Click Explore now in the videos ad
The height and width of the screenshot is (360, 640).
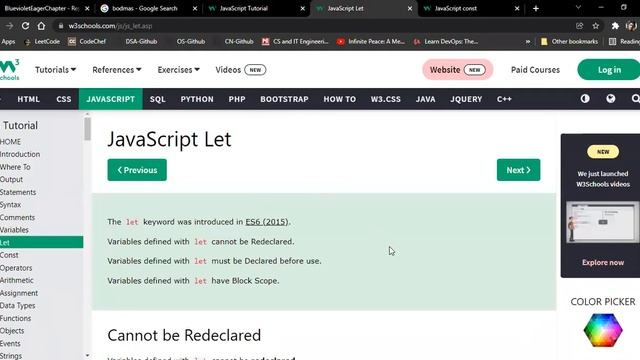click(603, 262)
